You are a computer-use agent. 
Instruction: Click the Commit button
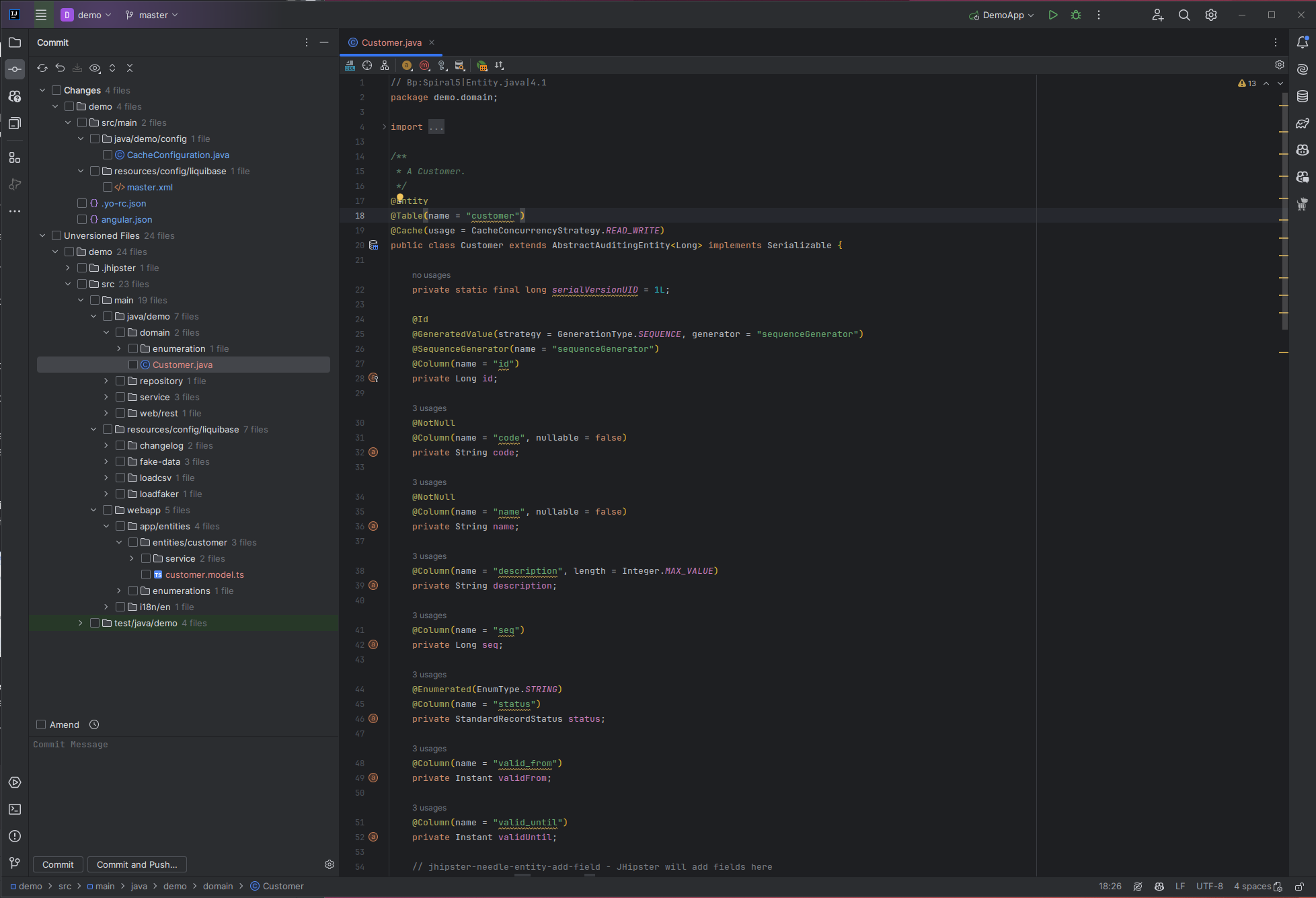[x=58, y=864]
